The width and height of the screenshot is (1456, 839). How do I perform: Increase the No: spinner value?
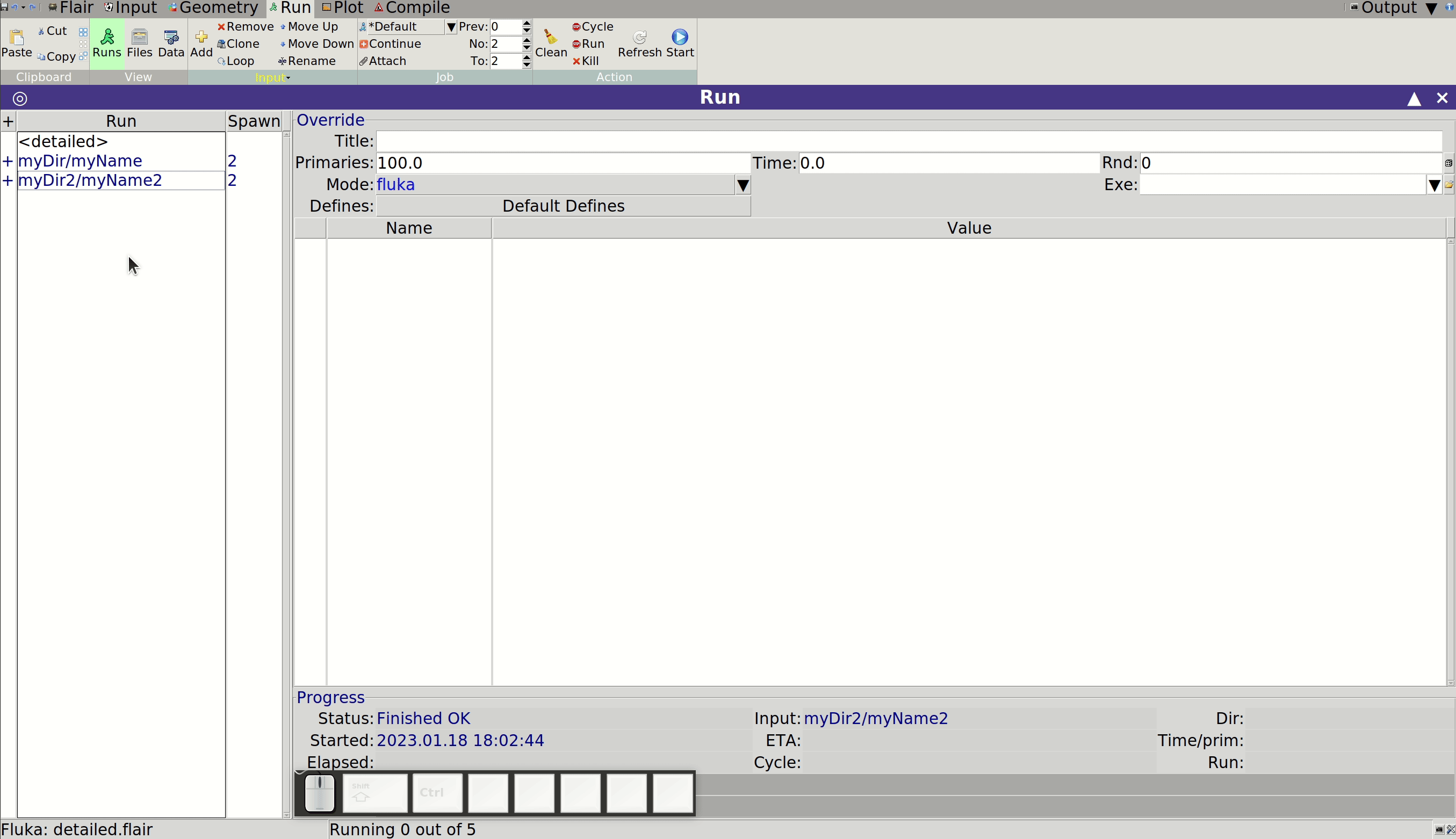pyautogui.click(x=527, y=40)
